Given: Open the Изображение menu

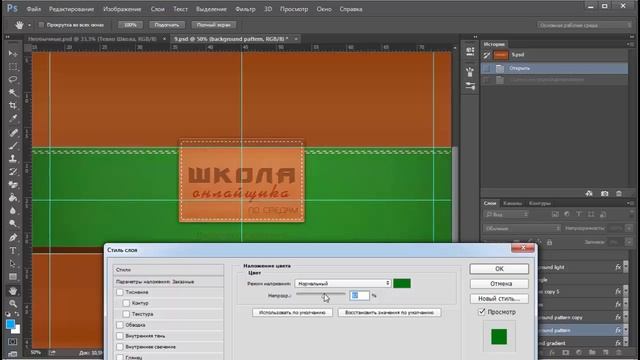Looking at the screenshot, I should tap(122, 9).
